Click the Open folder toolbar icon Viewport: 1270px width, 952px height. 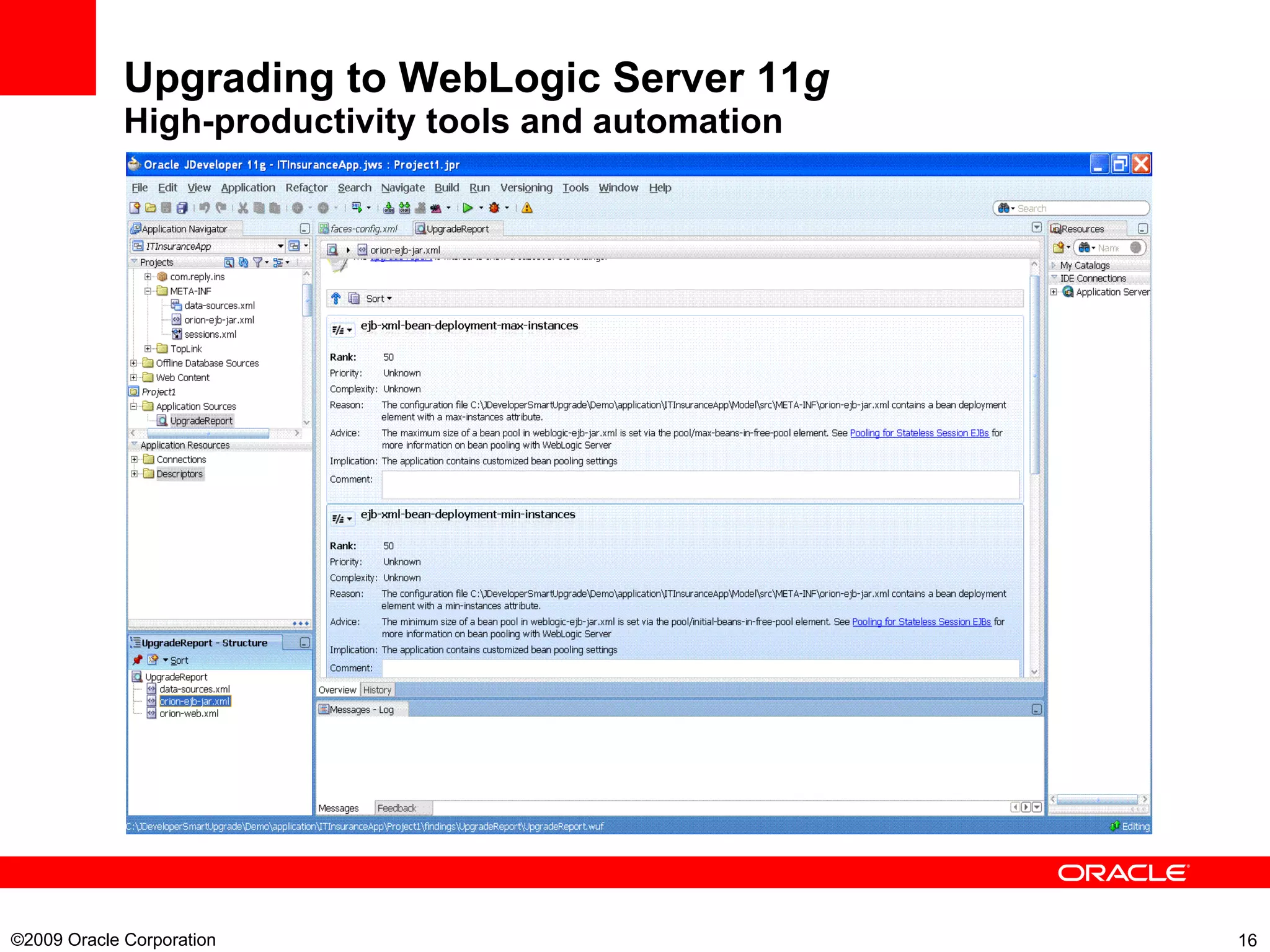150,208
